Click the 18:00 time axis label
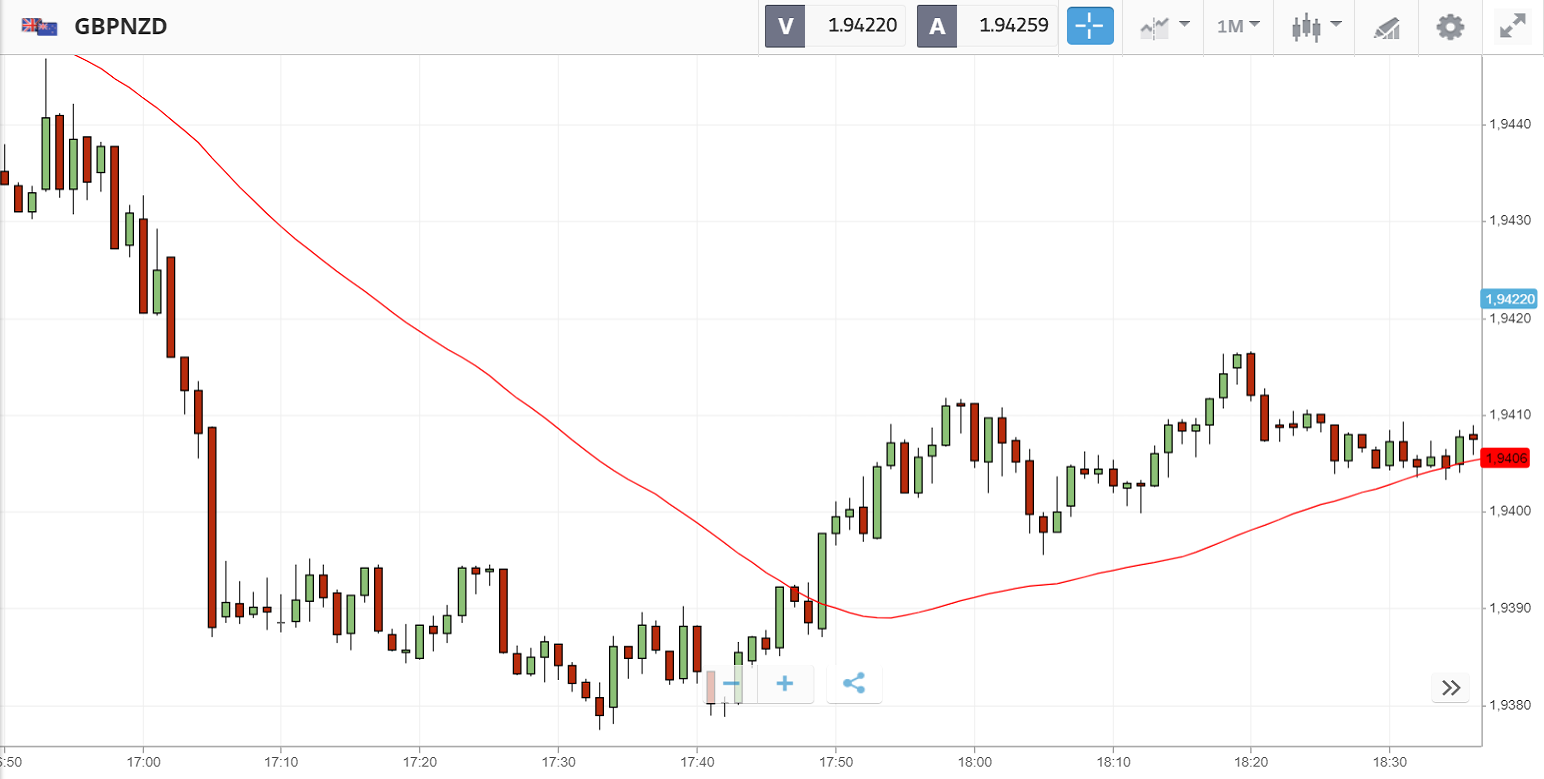The width and height of the screenshot is (1544, 779). pos(974,760)
